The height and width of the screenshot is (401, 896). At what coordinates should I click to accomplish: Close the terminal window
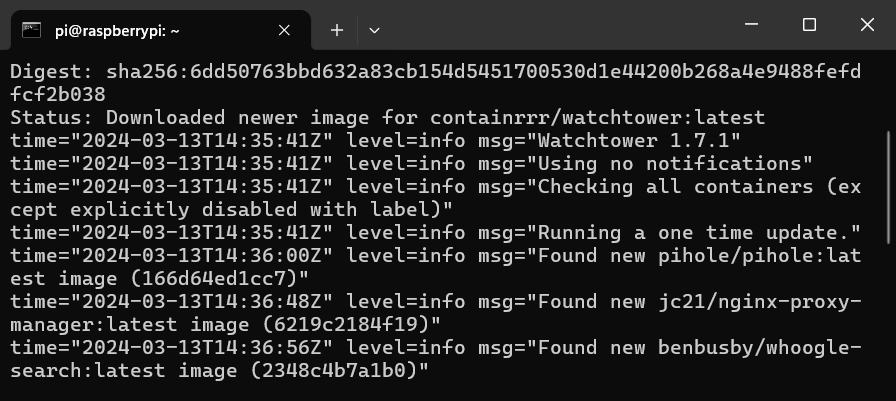[866, 24]
